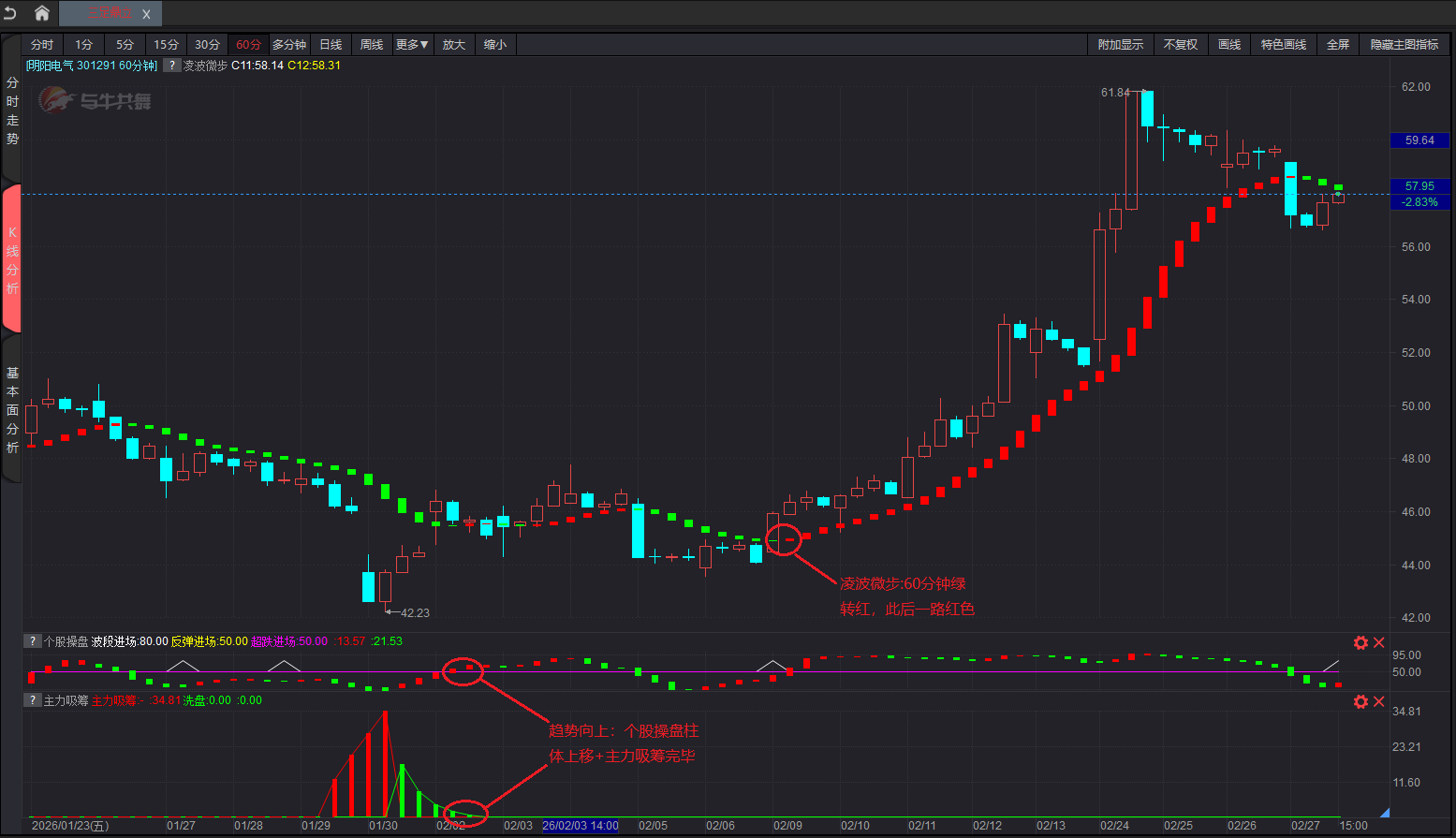Open help for 主力吸筹 indicator
This screenshot has height=838, width=1456.
[33, 700]
